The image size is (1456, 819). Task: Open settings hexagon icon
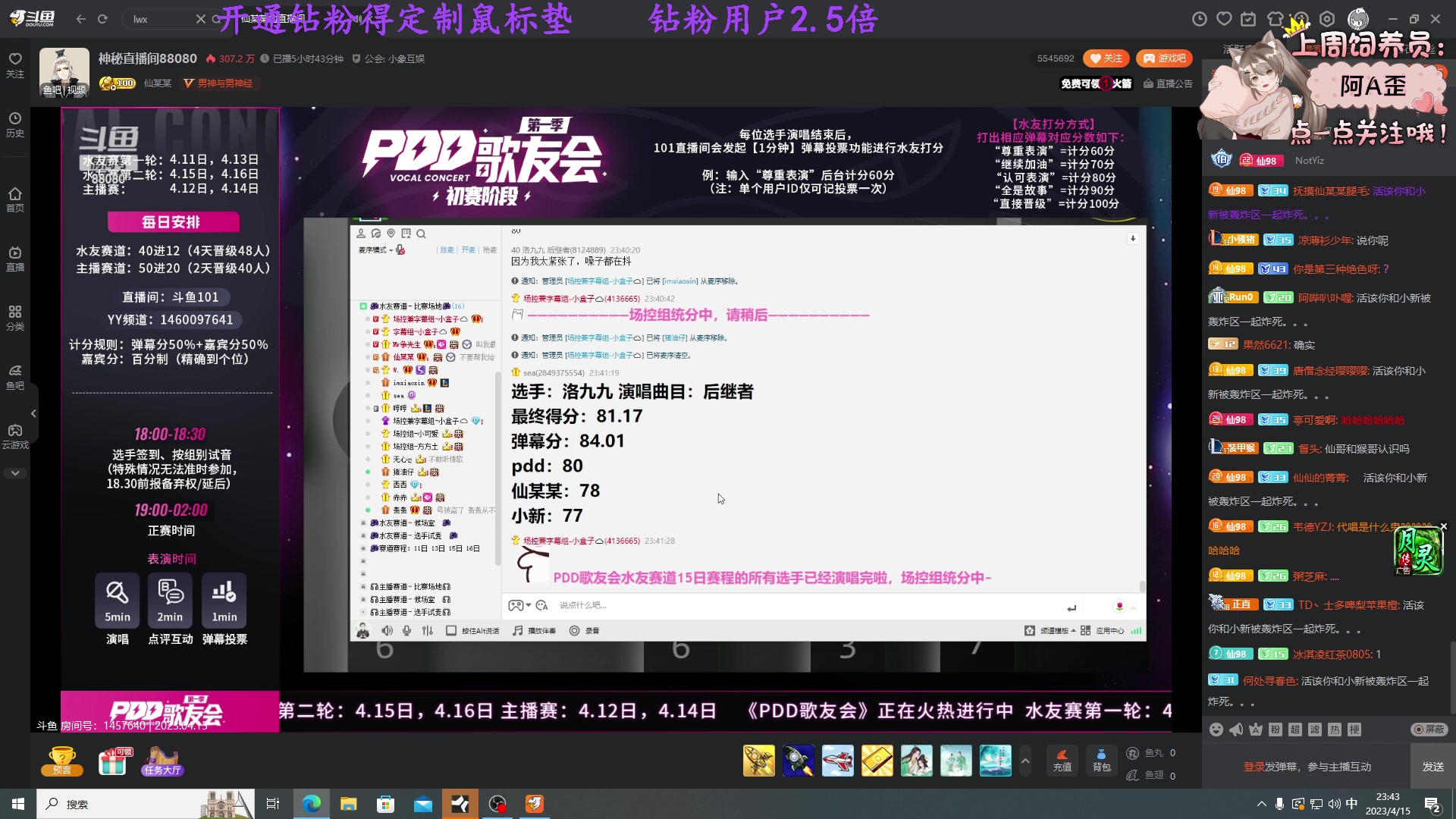tap(1327, 19)
